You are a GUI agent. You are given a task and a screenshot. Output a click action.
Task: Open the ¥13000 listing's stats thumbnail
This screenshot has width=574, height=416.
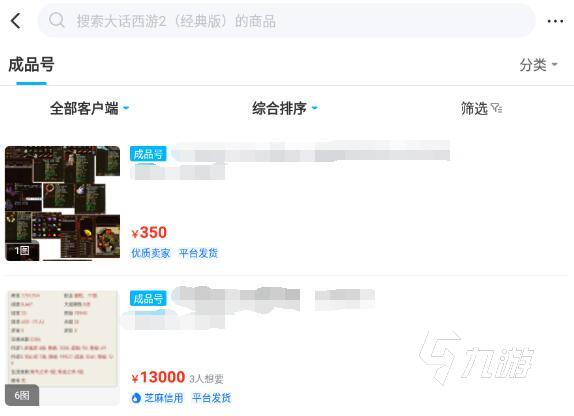point(63,348)
